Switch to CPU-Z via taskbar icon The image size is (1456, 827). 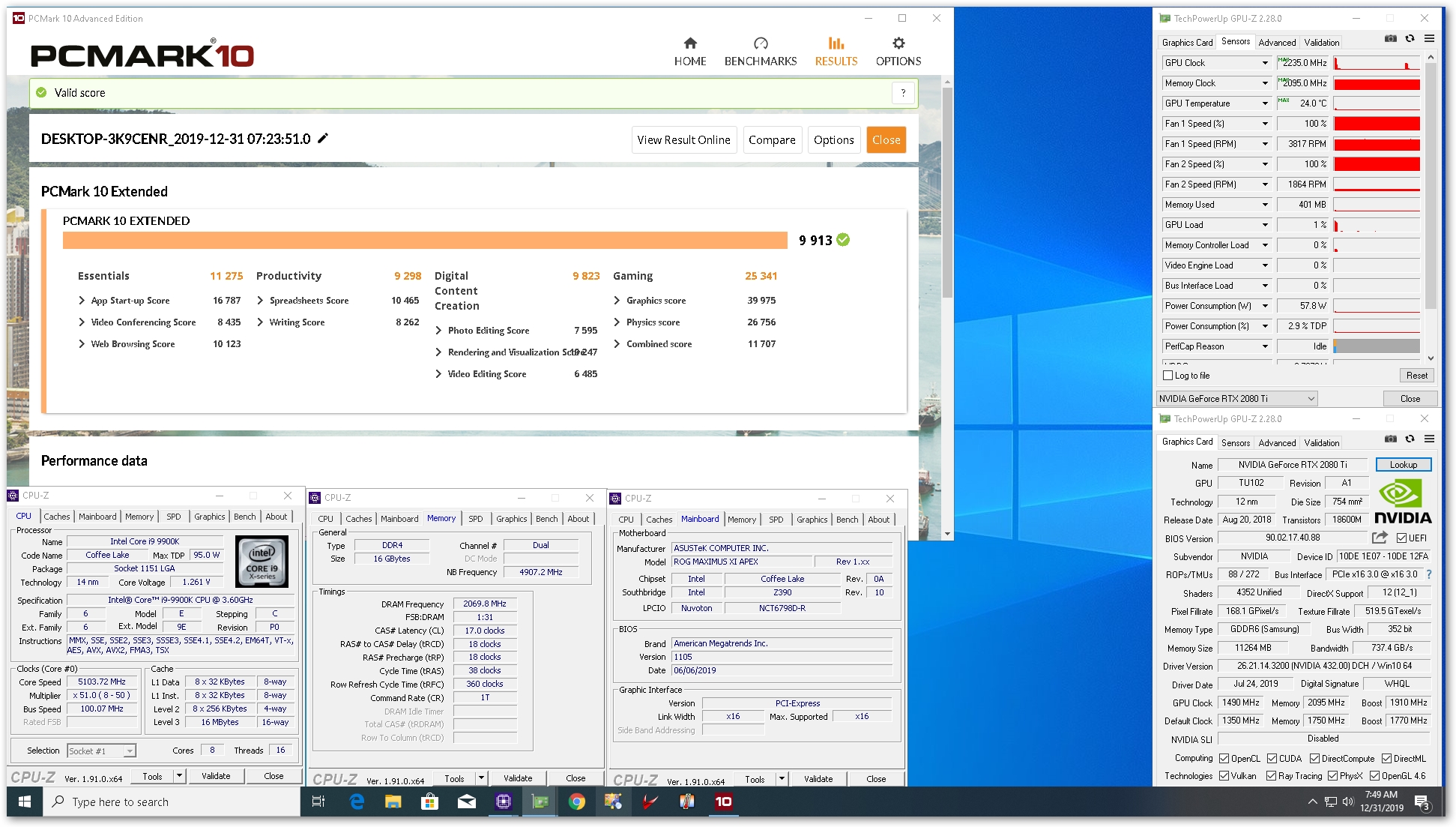(503, 802)
